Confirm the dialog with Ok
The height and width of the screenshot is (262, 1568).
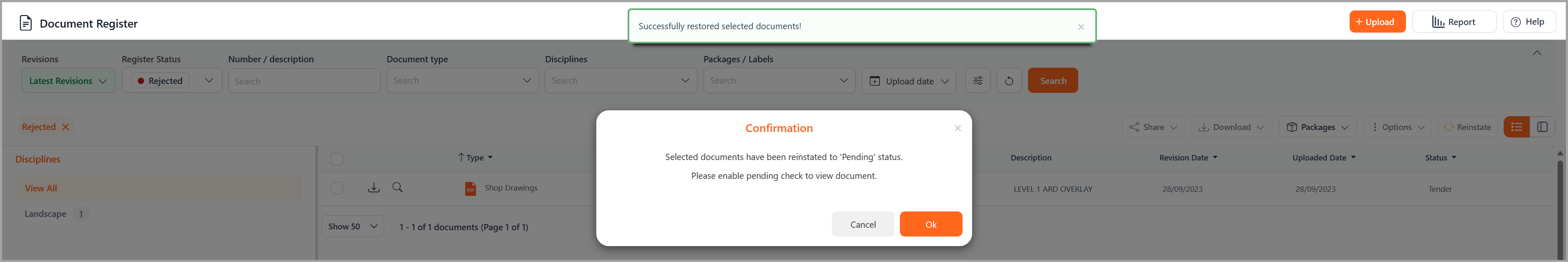click(931, 224)
